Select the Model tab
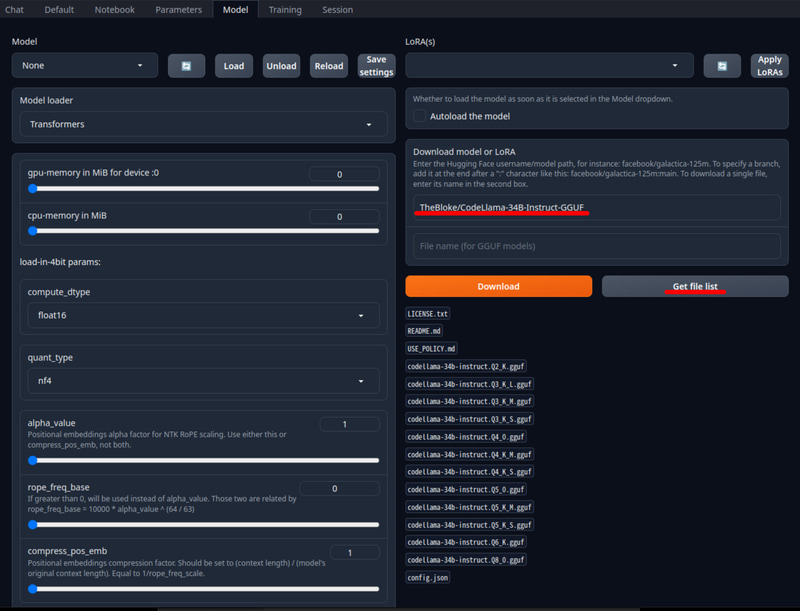The width and height of the screenshot is (800, 611). pyautogui.click(x=235, y=10)
